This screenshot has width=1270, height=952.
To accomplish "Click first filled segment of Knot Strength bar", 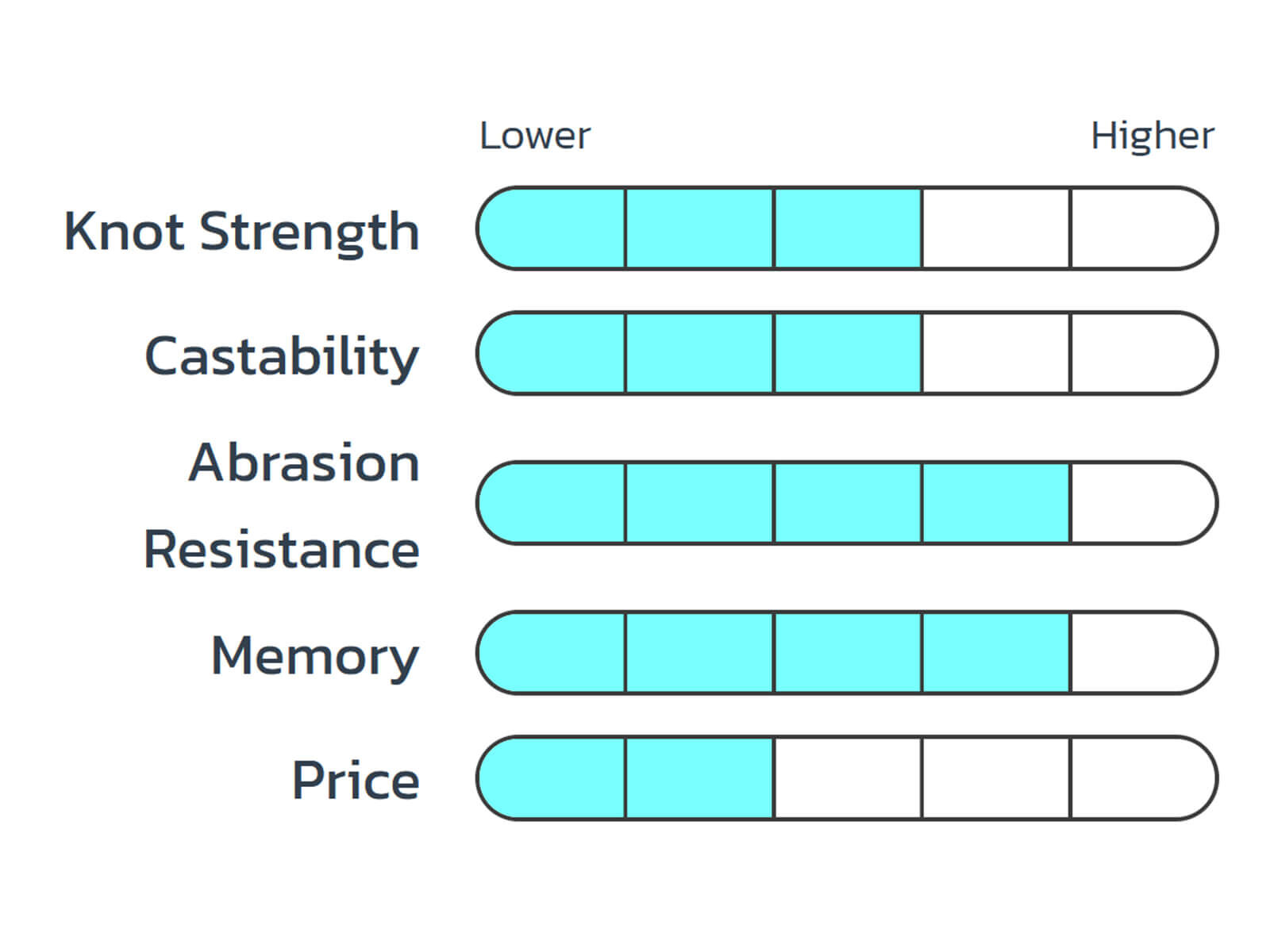I will pyautogui.click(x=553, y=228).
